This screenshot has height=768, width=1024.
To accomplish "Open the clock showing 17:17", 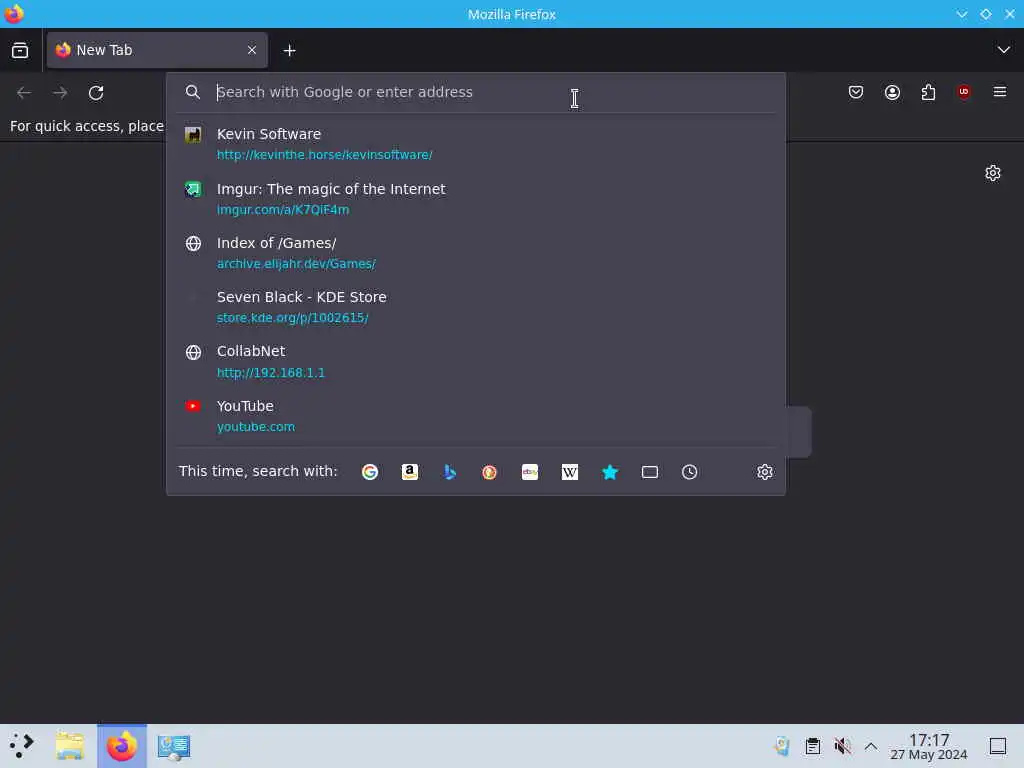I will [929, 746].
